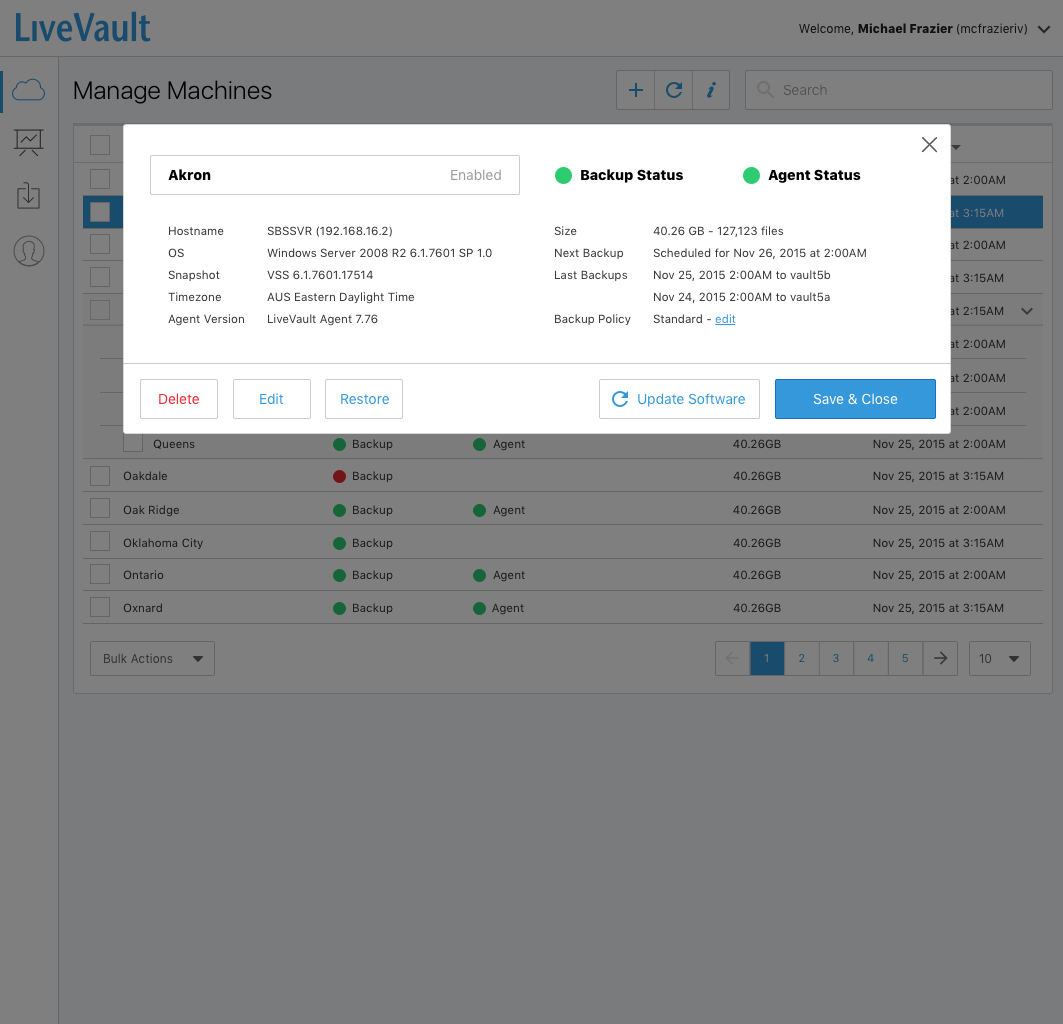Click the red backup dot for Oakdale
The width and height of the screenshot is (1063, 1024).
point(340,476)
